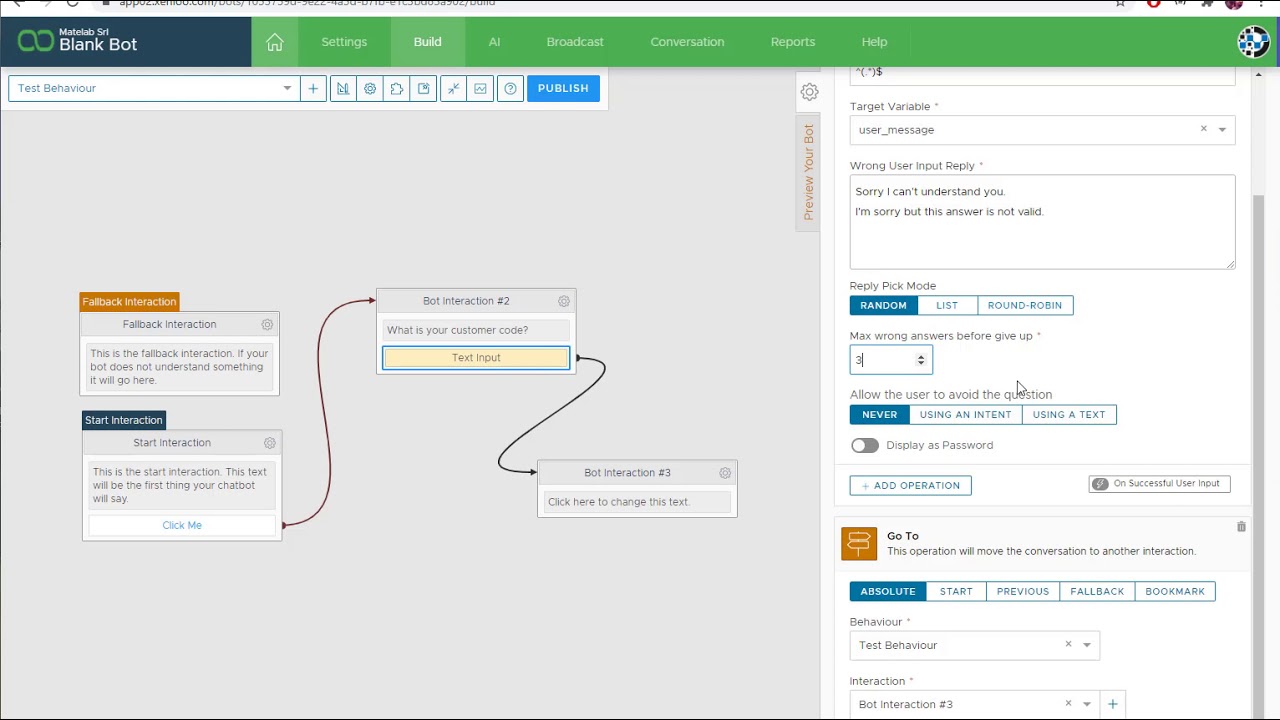
Task: Select ROUND-ROBIN reply pick mode
Action: point(1025,305)
